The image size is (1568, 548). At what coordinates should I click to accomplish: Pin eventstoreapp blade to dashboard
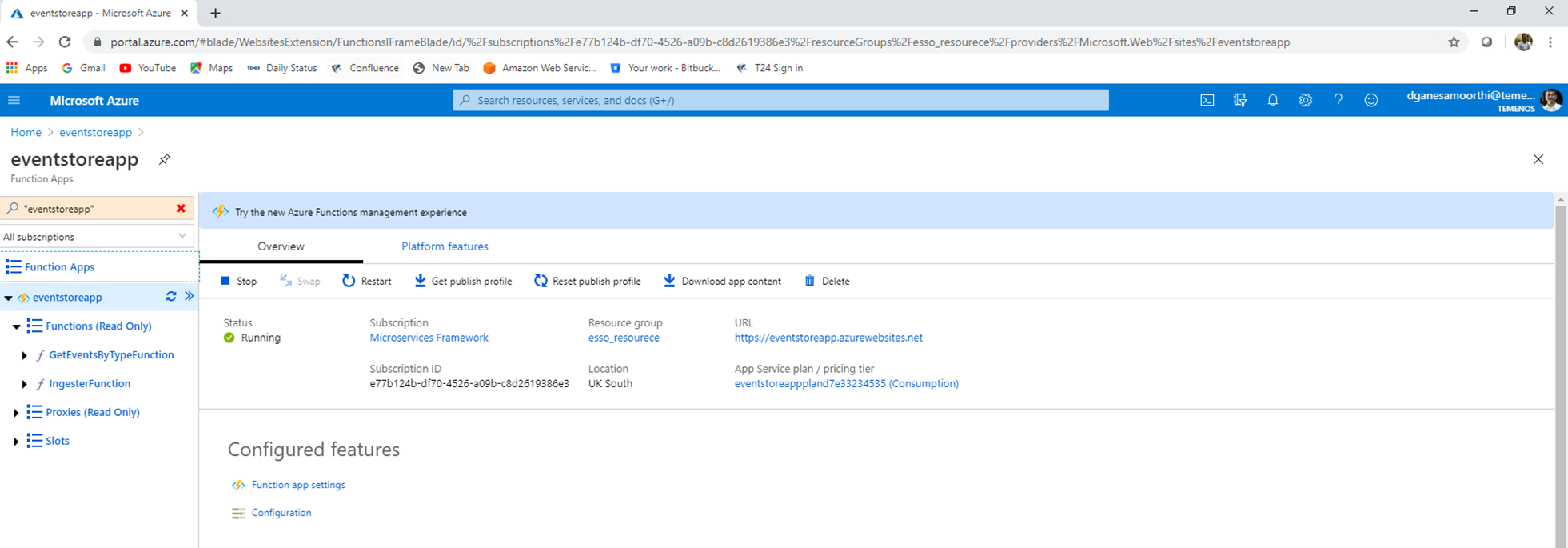(x=164, y=159)
